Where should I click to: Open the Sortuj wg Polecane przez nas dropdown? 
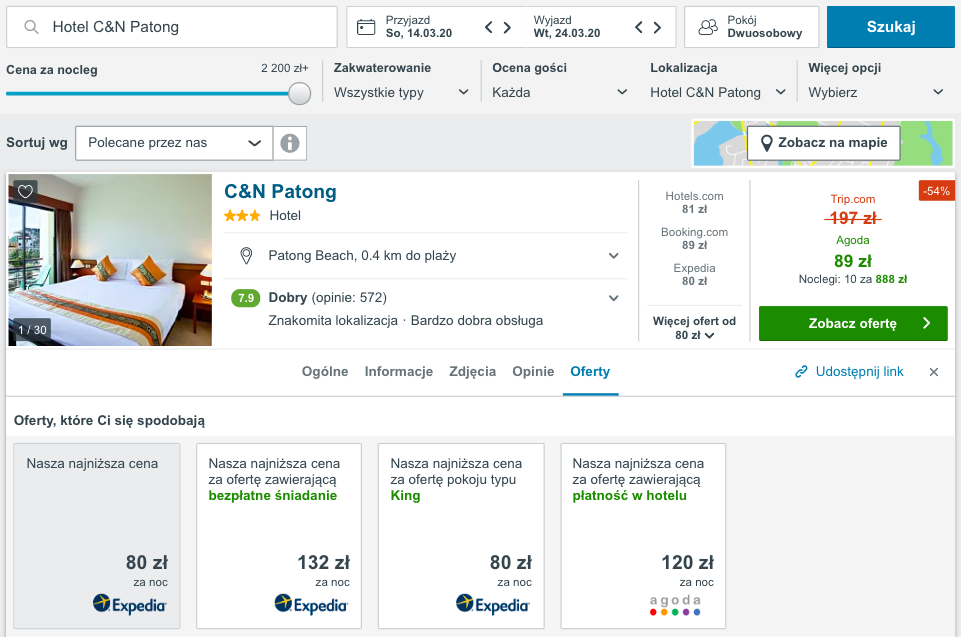point(174,143)
